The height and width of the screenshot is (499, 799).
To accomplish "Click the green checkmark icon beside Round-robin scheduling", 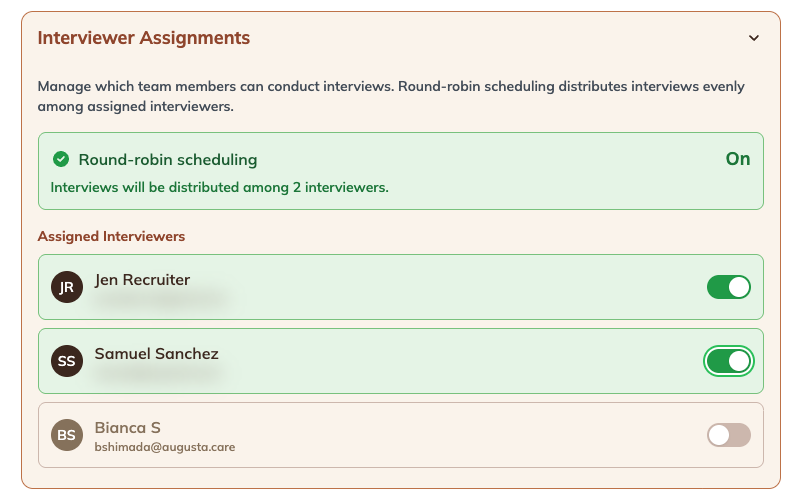I will (61, 160).
